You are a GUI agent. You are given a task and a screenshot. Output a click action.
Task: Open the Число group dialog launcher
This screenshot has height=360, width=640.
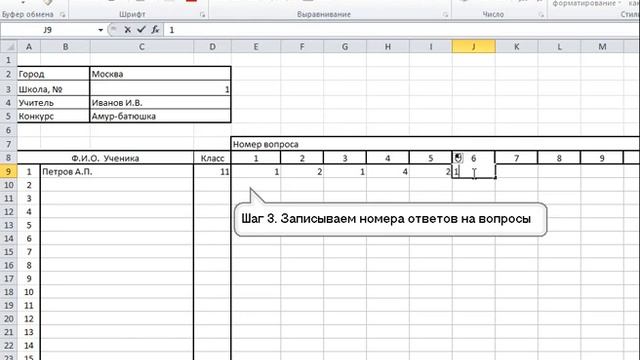click(x=541, y=15)
